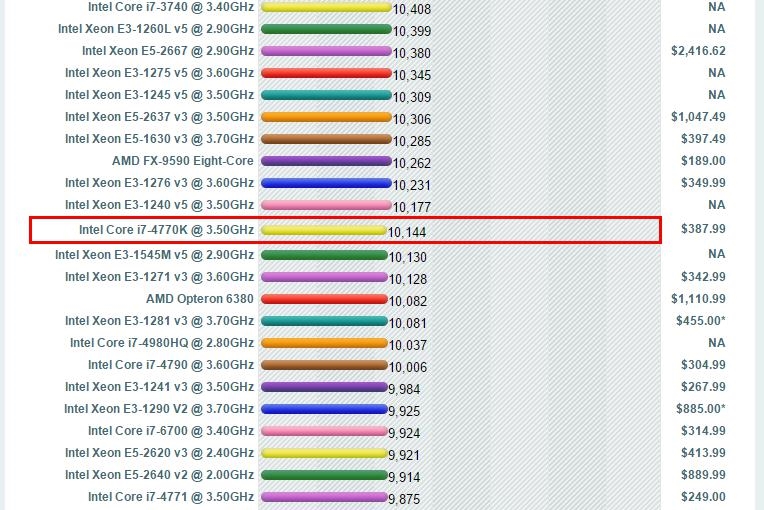Image resolution: width=764 pixels, height=510 pixels.
Task: Open Intel Xeon E3-1241 v3 @ 3.50GHz
Action: point(159,387)
